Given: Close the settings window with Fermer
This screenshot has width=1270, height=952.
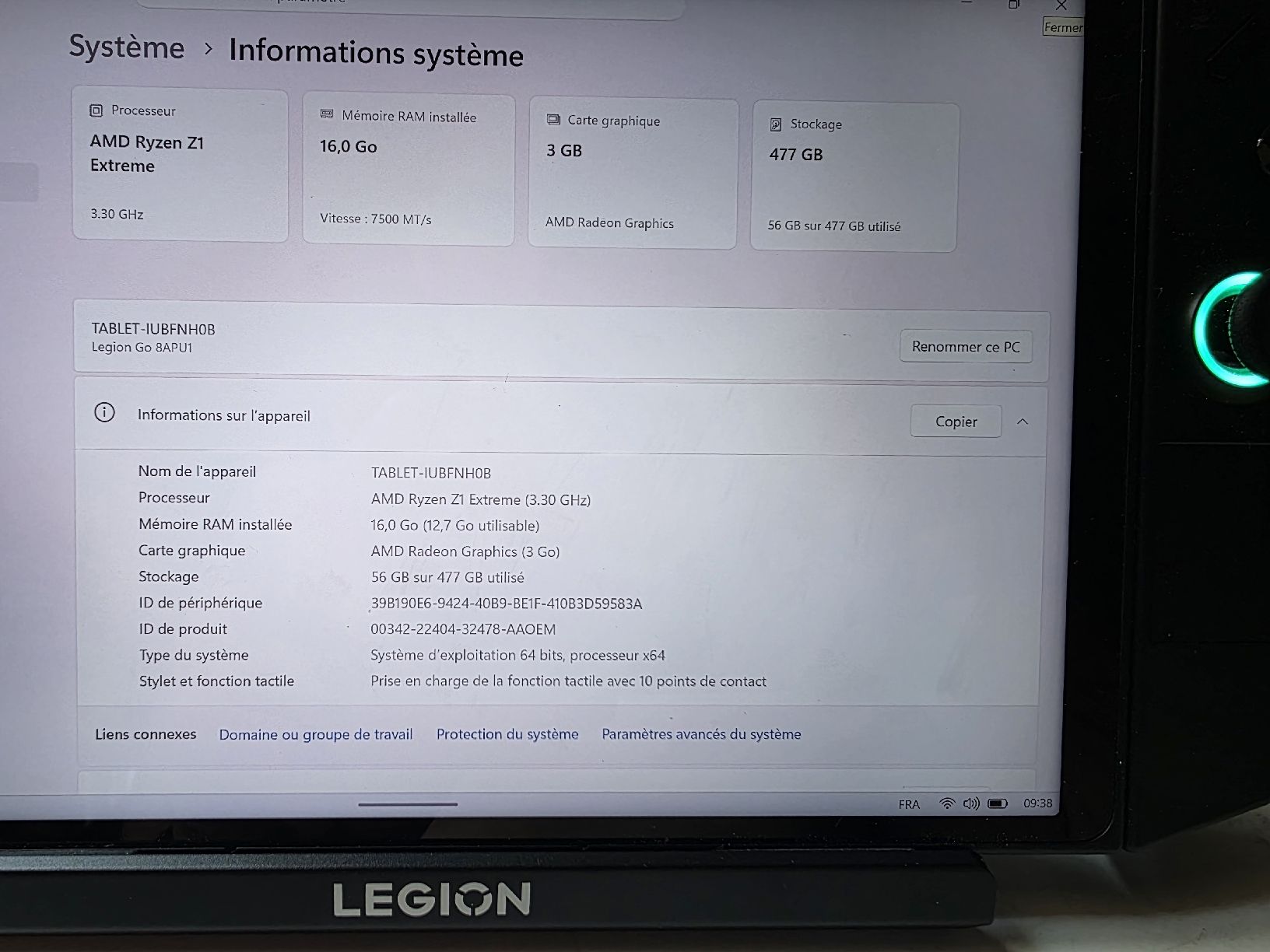Looking at the screenshot, I should point(1062,7).
